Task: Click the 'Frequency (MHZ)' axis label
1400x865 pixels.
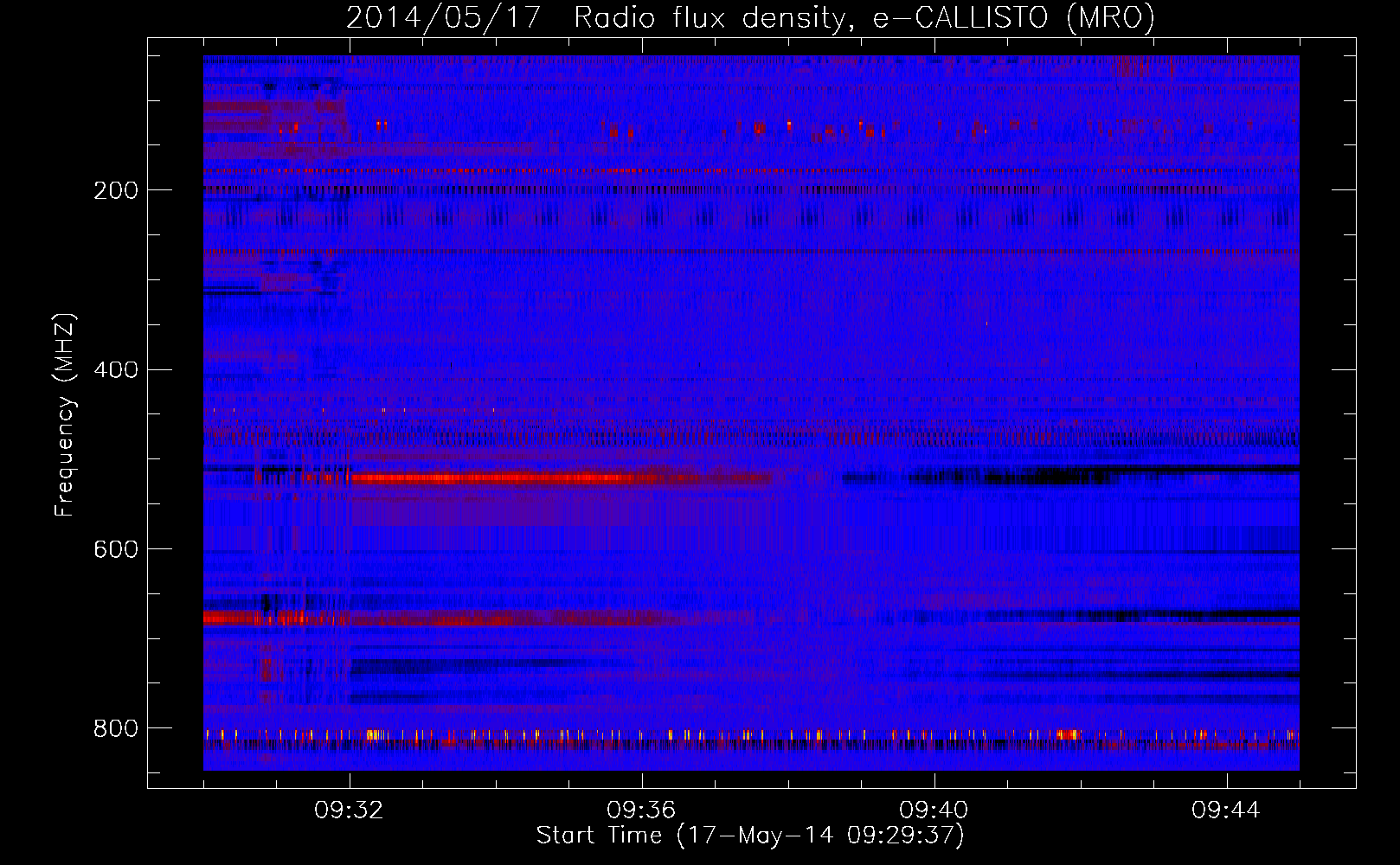Action: pyautogui.click(x=65, y=415)
